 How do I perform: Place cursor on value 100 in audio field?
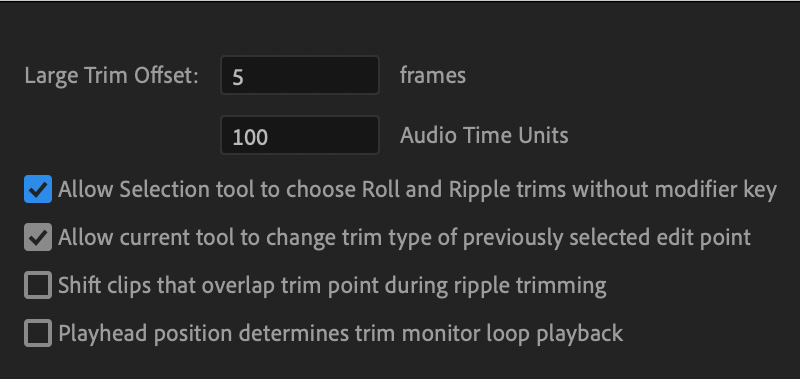pos(250,137)
